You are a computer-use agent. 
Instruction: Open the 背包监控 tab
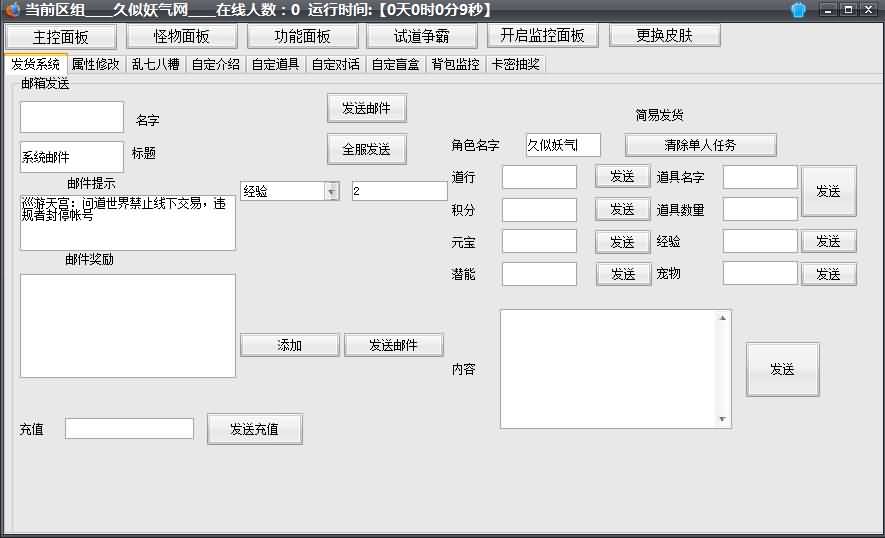[455, 64]
